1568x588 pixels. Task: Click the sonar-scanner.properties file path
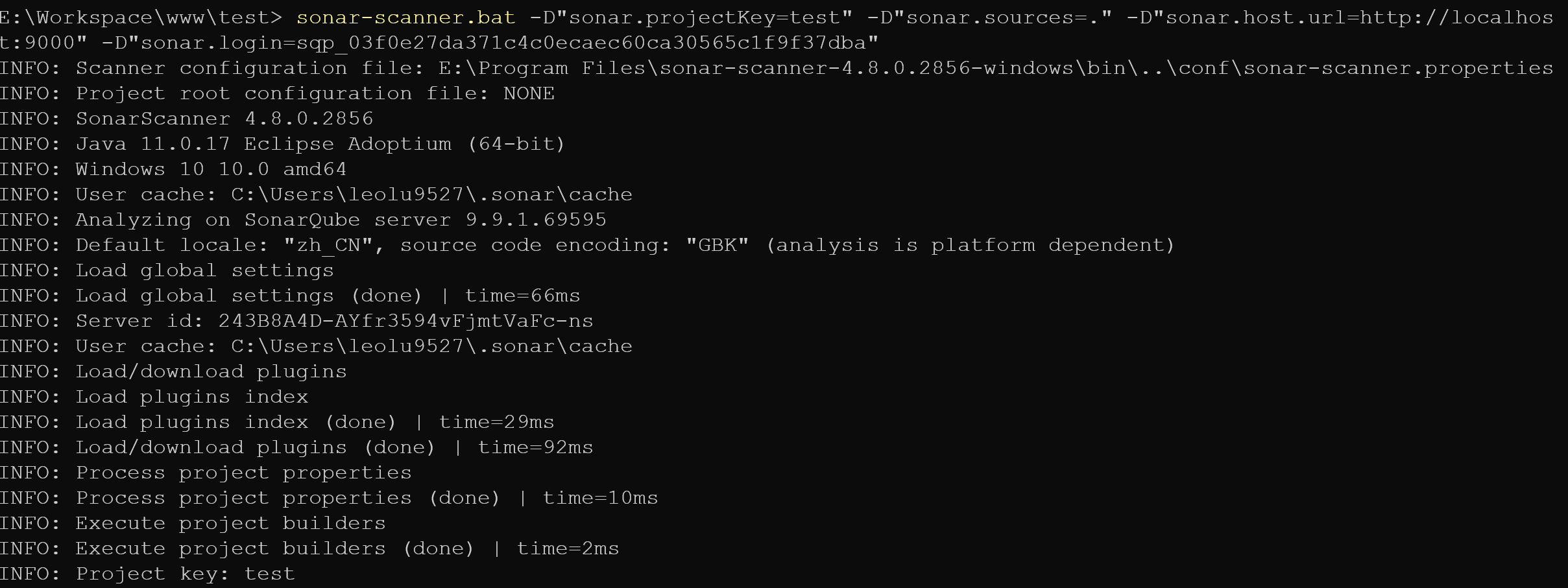point(995,68)
